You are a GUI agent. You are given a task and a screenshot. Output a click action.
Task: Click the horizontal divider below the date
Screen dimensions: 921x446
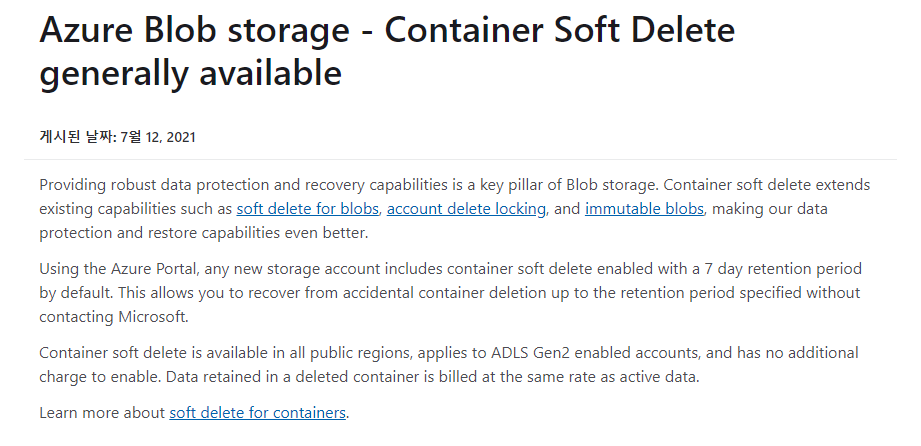click(460, 159)
